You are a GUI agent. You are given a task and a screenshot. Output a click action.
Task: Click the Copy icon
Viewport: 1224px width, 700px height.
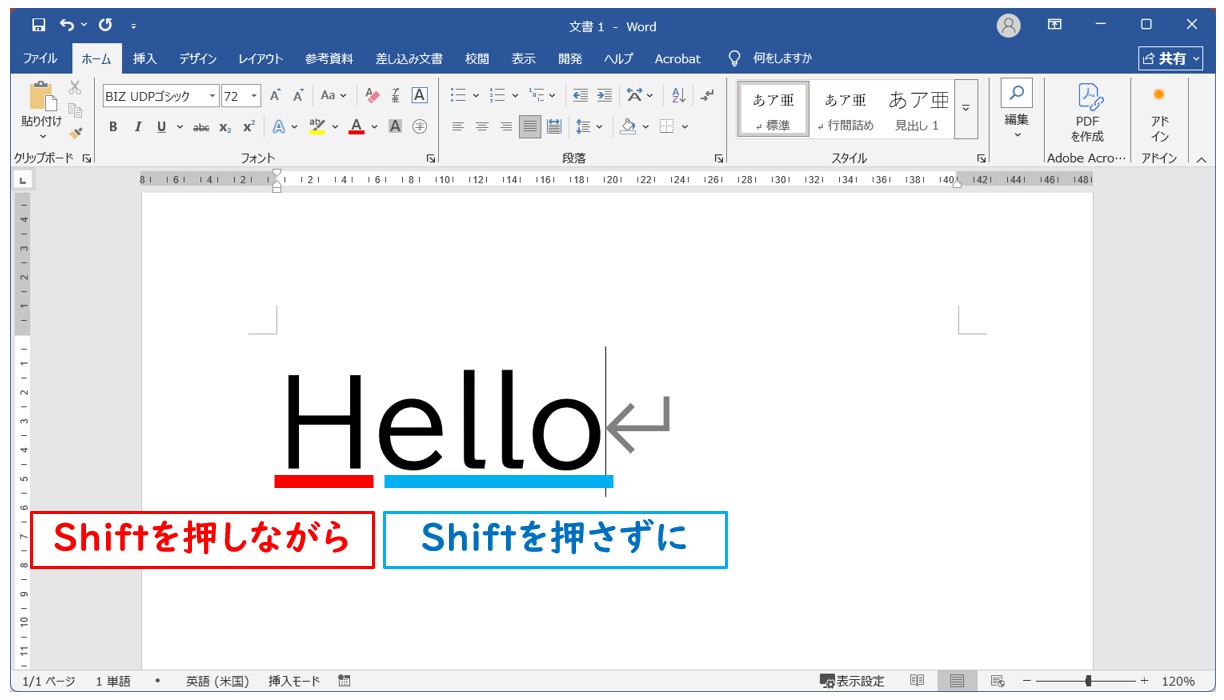[75, 110]
